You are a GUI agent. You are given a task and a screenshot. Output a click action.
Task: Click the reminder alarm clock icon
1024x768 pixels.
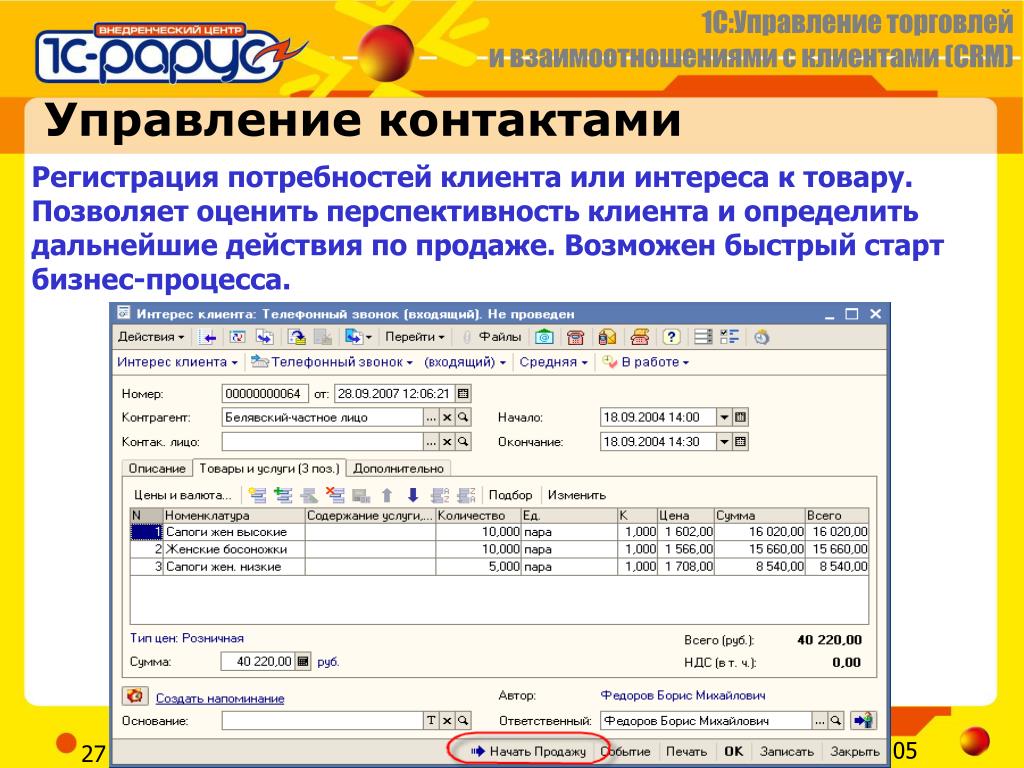point(135,696)
